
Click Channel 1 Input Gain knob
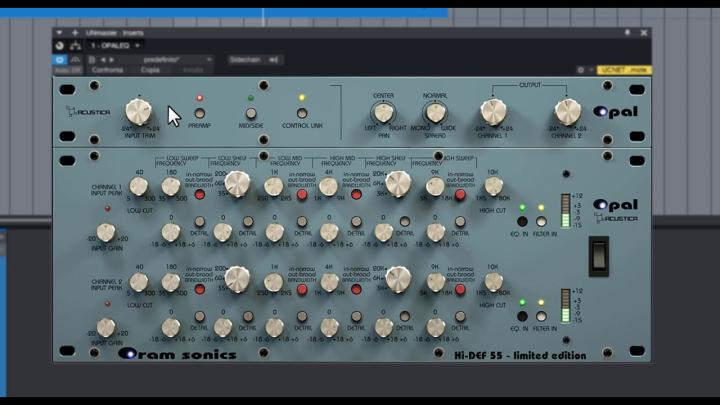(106, 233)
